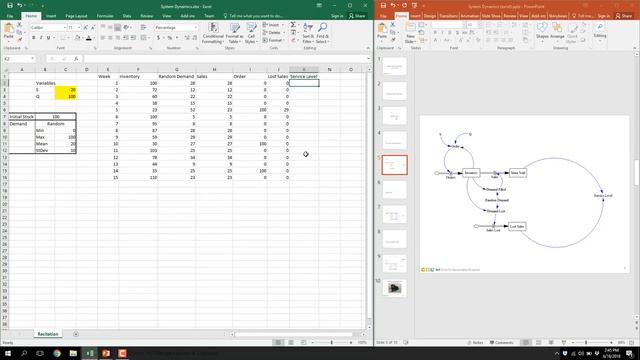Select slide 10 thumbnail in PowerPoint

click(394, 288)
